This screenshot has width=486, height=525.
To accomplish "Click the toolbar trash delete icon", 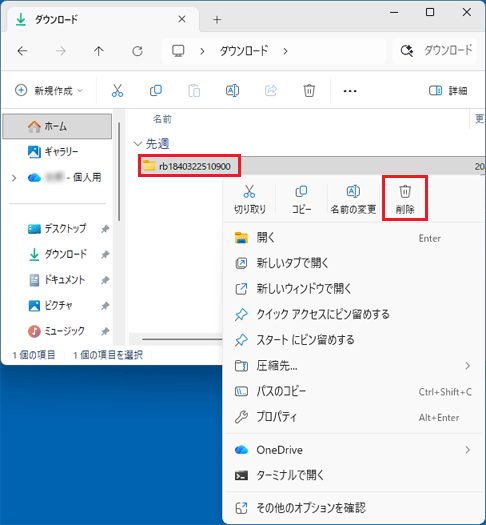I will click(309, 90).
